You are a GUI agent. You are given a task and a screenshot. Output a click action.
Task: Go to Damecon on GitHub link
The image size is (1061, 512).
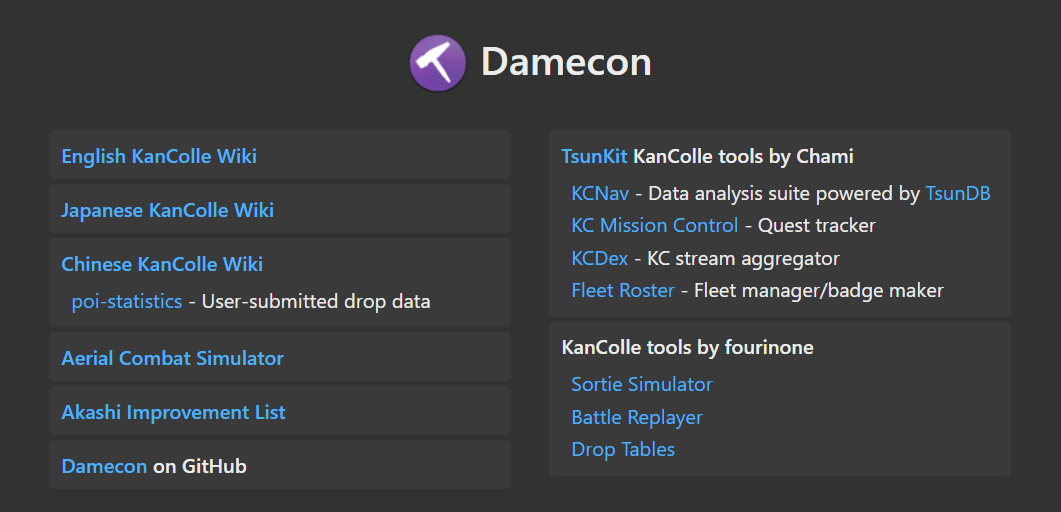tap(104, 466)
